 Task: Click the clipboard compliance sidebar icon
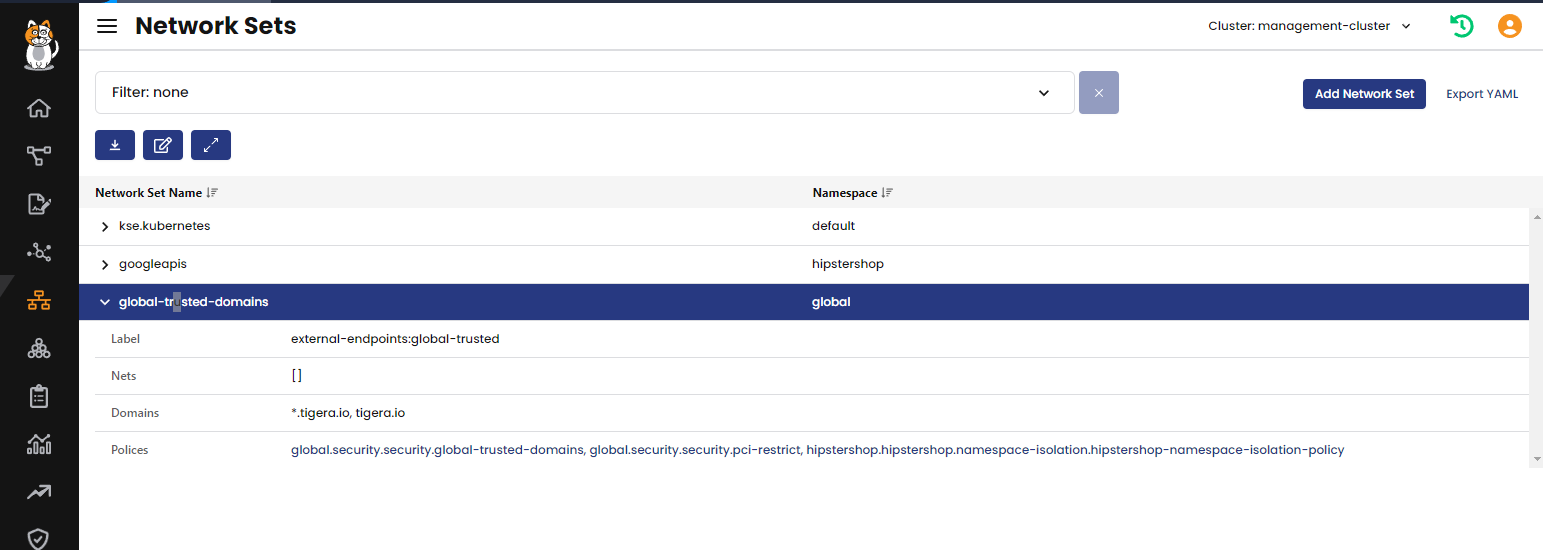pos(39,396)
